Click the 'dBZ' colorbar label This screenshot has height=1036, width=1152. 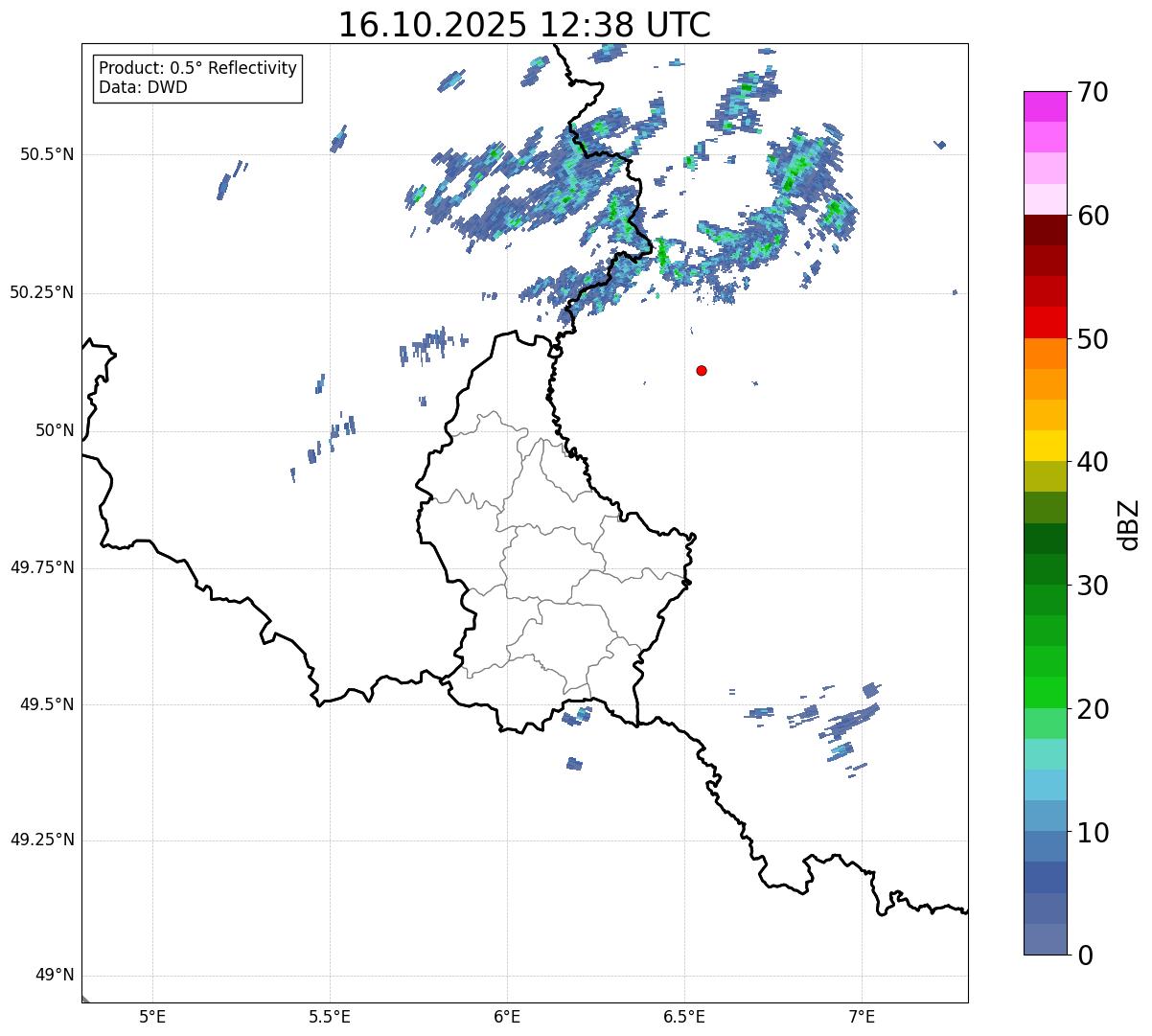click(1129, 524)
